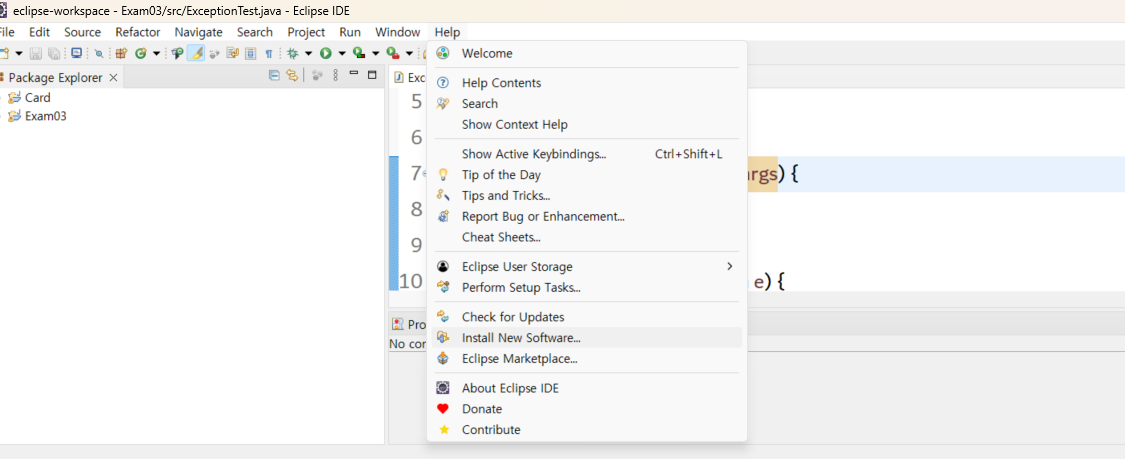The width and height of the screenshot is (1125, 459).
Task: Click the green Run button icon
Action: pyautogui.click(x=326, y=53)
